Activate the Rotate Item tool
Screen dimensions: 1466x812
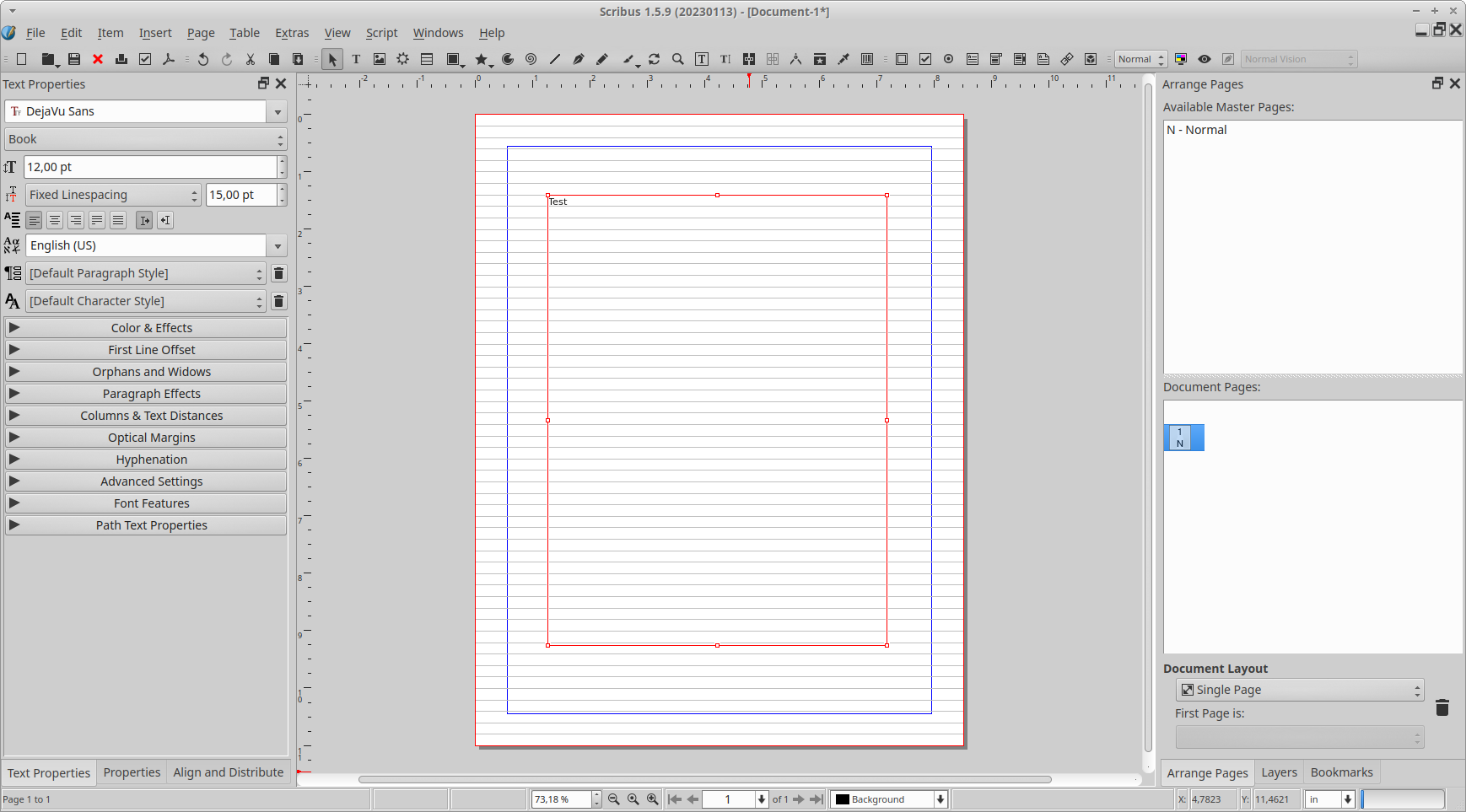pos(654,59)
